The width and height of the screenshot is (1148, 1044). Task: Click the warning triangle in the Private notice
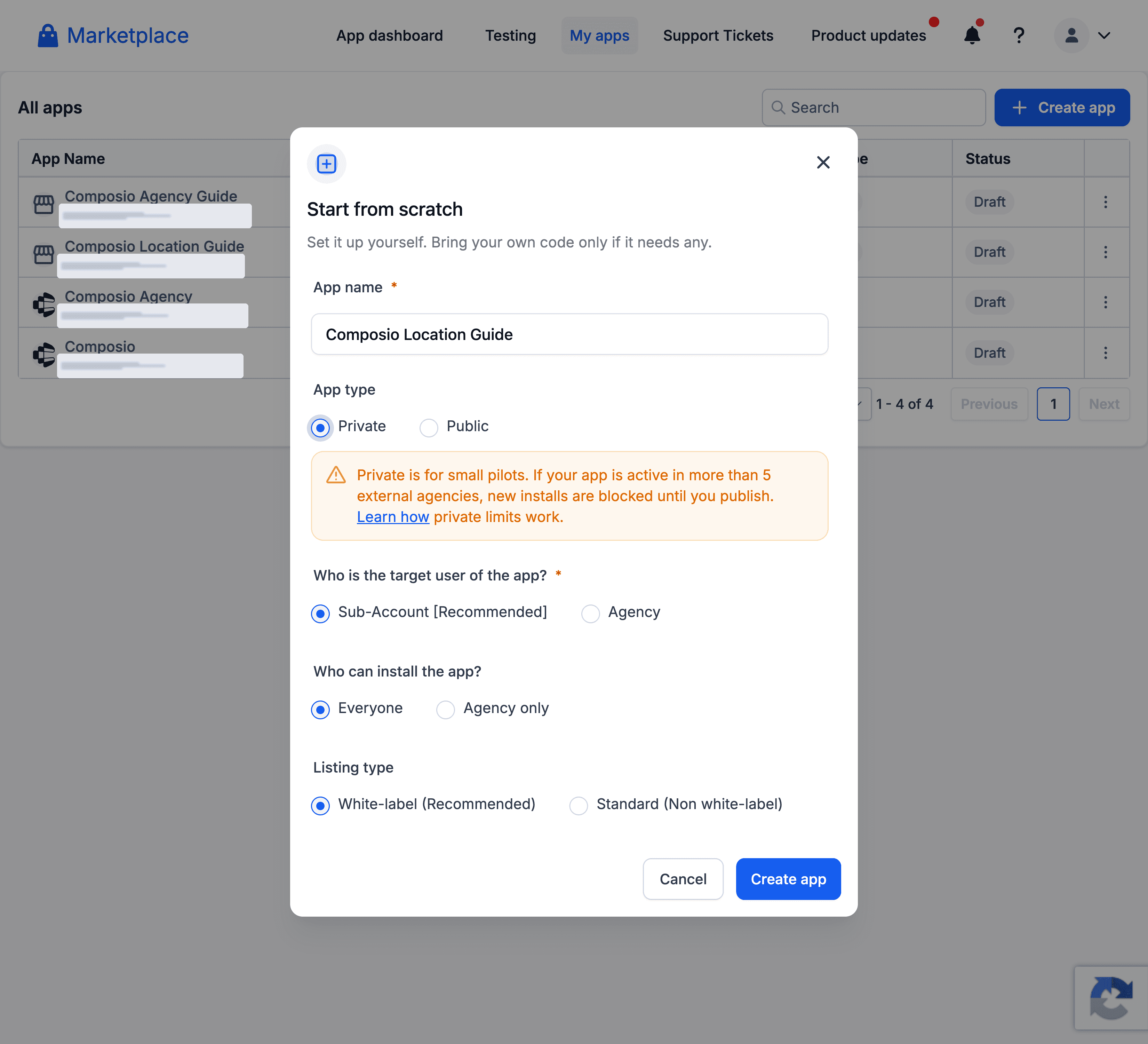pos(336,475)
